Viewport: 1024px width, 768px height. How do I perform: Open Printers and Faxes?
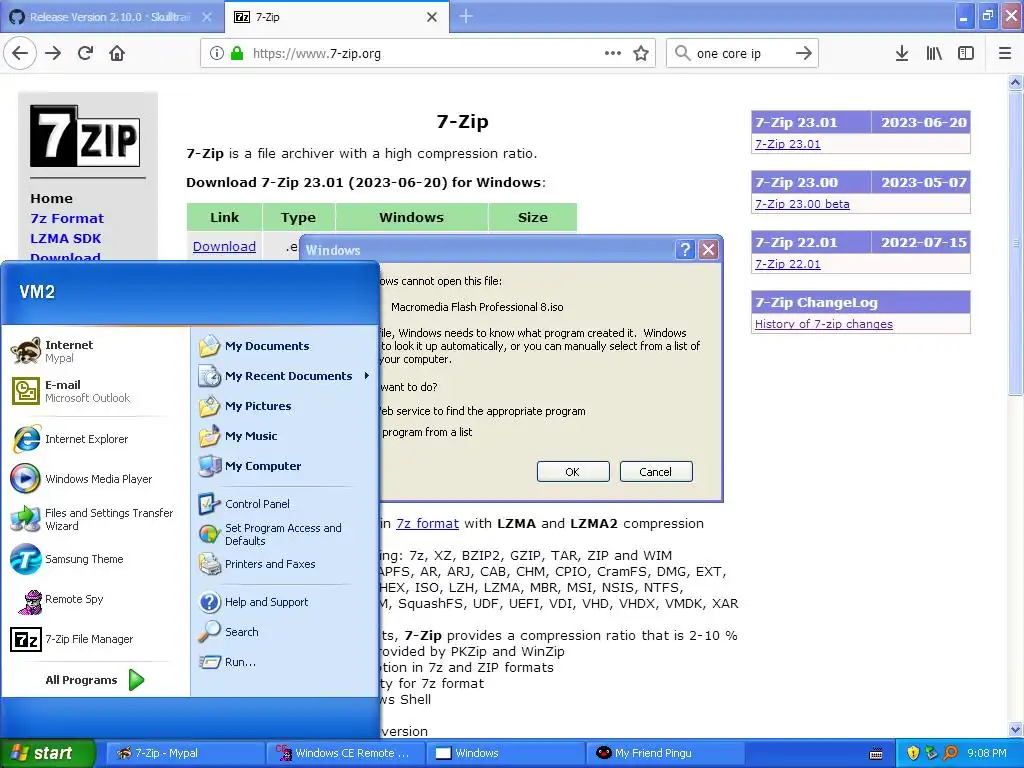(x=257, y=564)
